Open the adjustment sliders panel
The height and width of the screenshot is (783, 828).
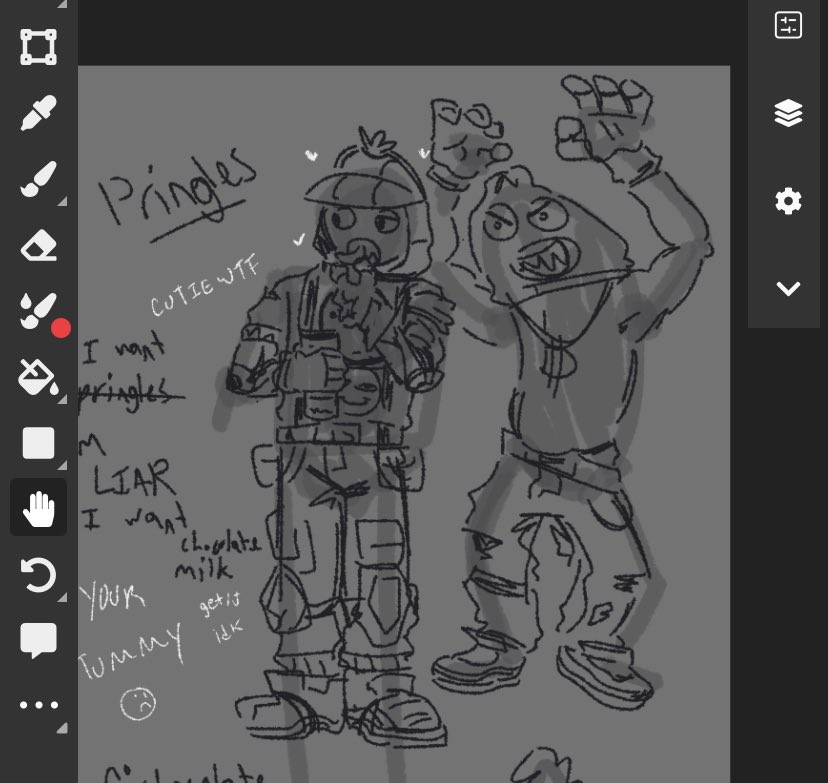click(x=788, y=25)
